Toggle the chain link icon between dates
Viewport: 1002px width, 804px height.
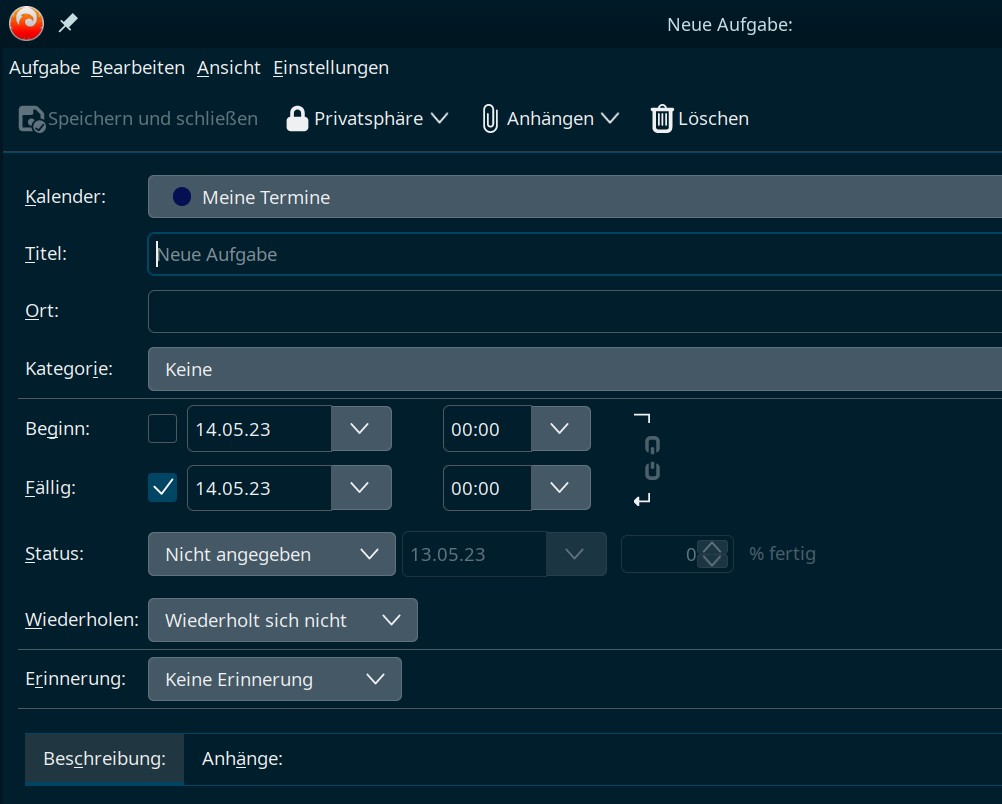coord(652,458)
